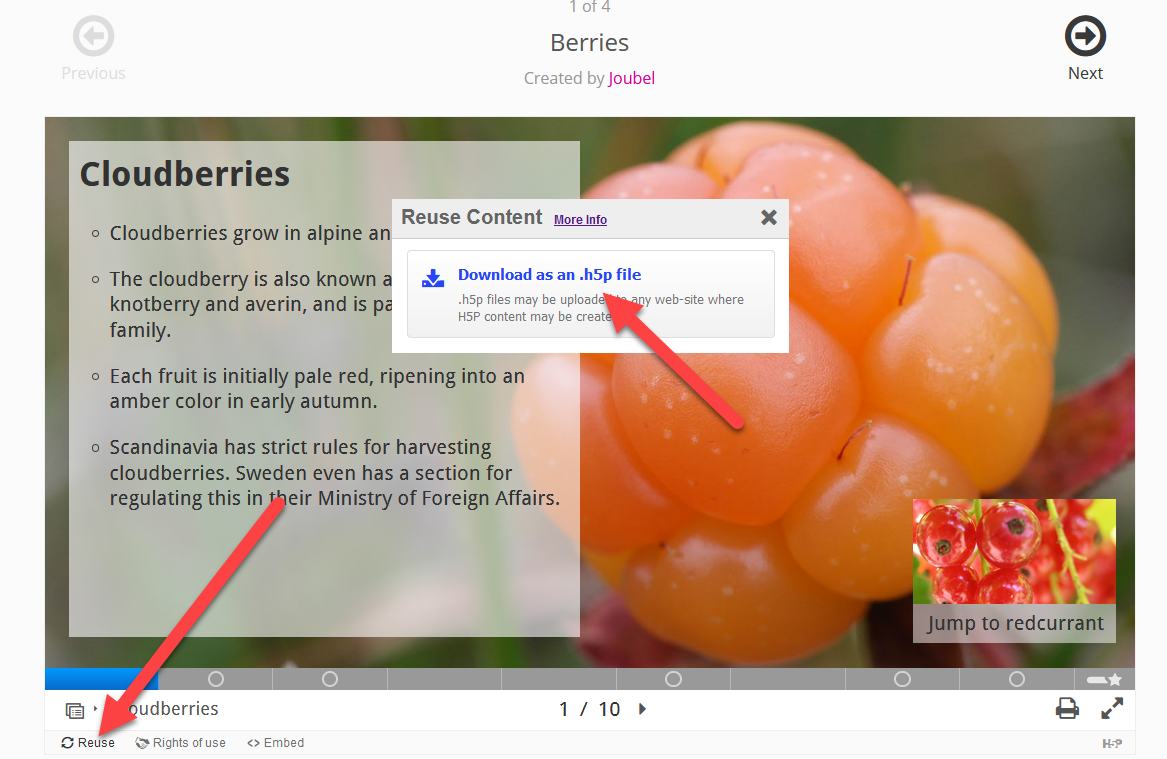Screen dimensions: 1167x759
Task: Select the third slide marker in progress bar
Action: 330,679
